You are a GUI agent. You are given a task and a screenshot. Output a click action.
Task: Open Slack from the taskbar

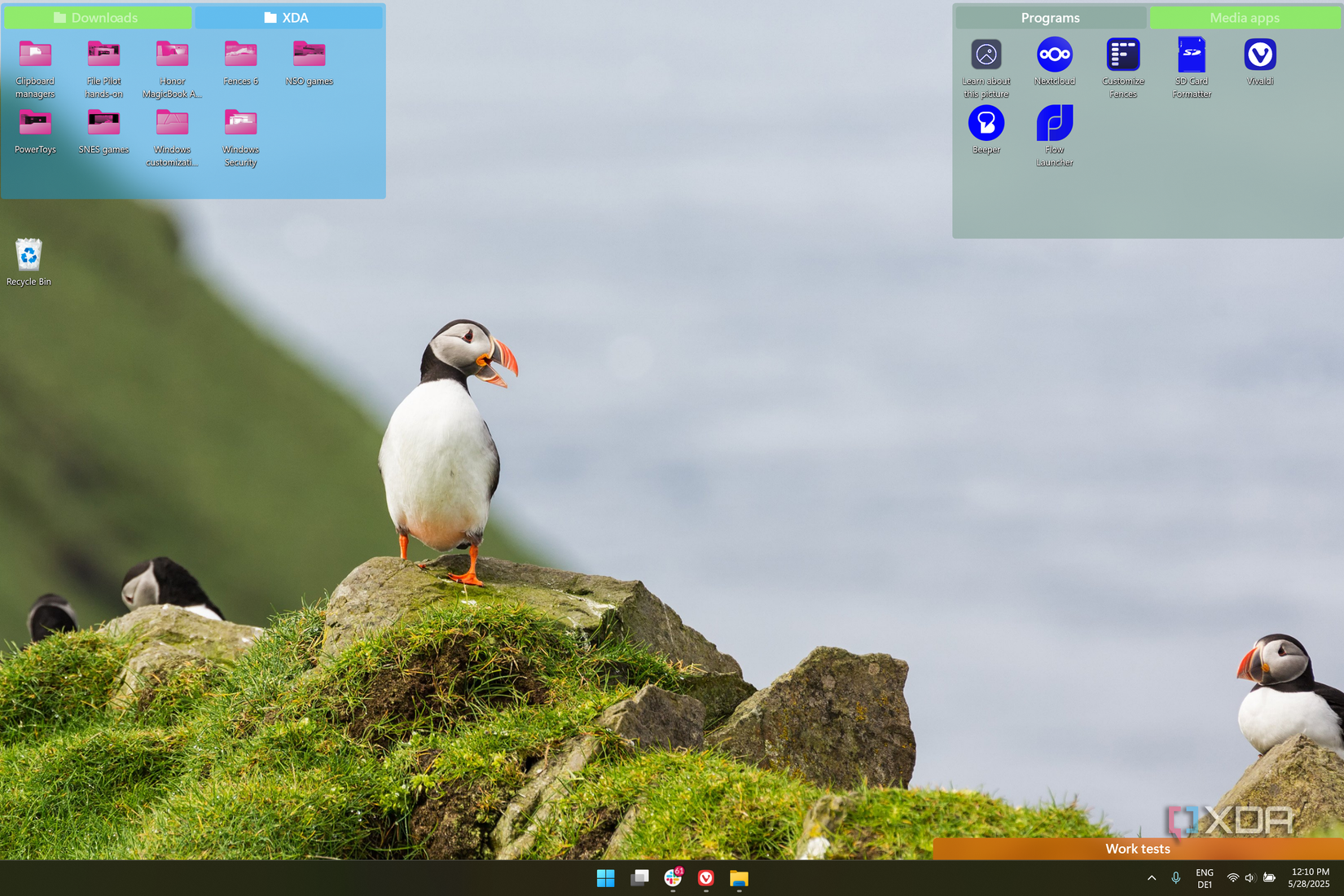672,878
